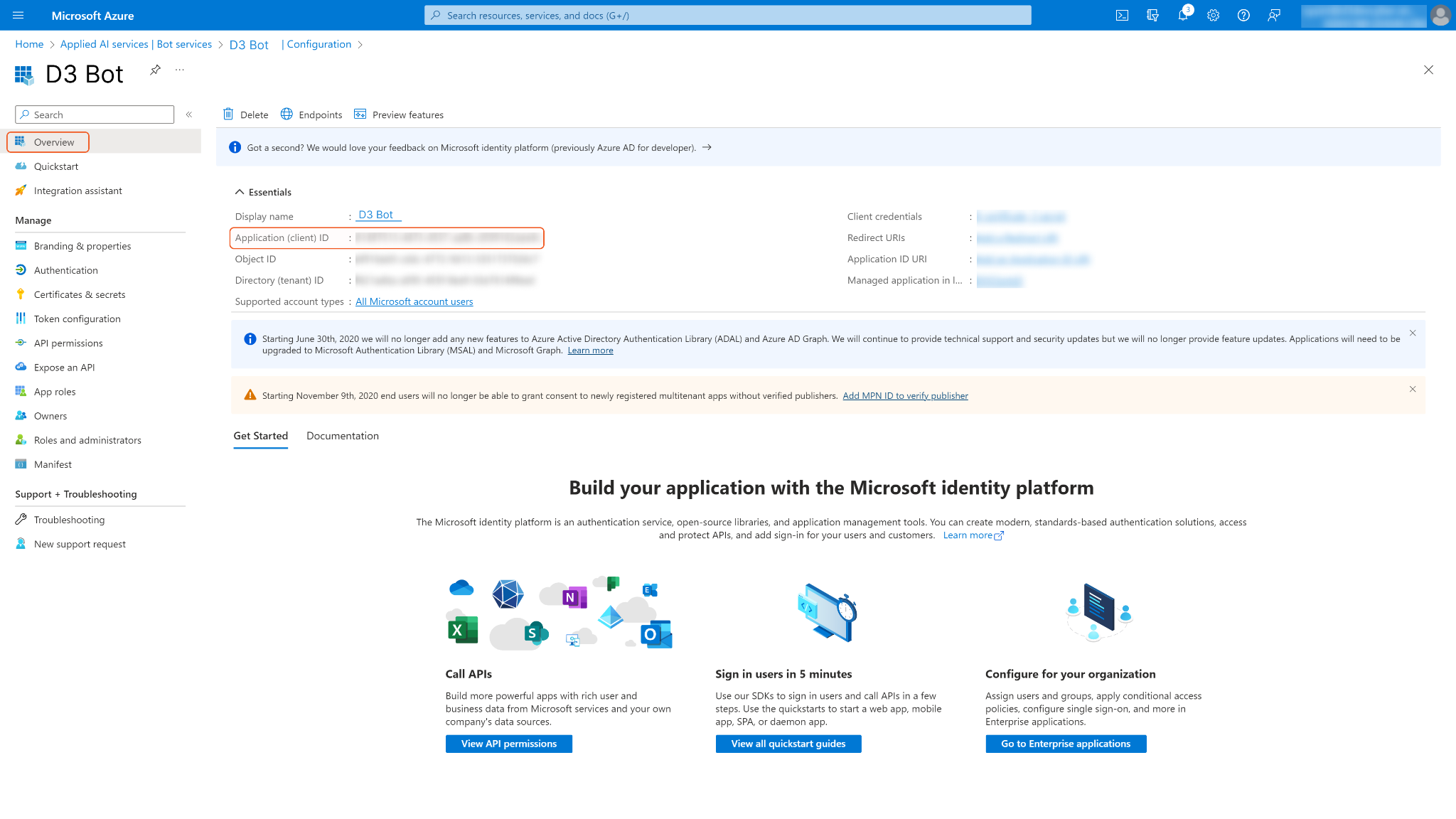Dismiss the ADAL deprecation notice

[x=1413, y=333]
